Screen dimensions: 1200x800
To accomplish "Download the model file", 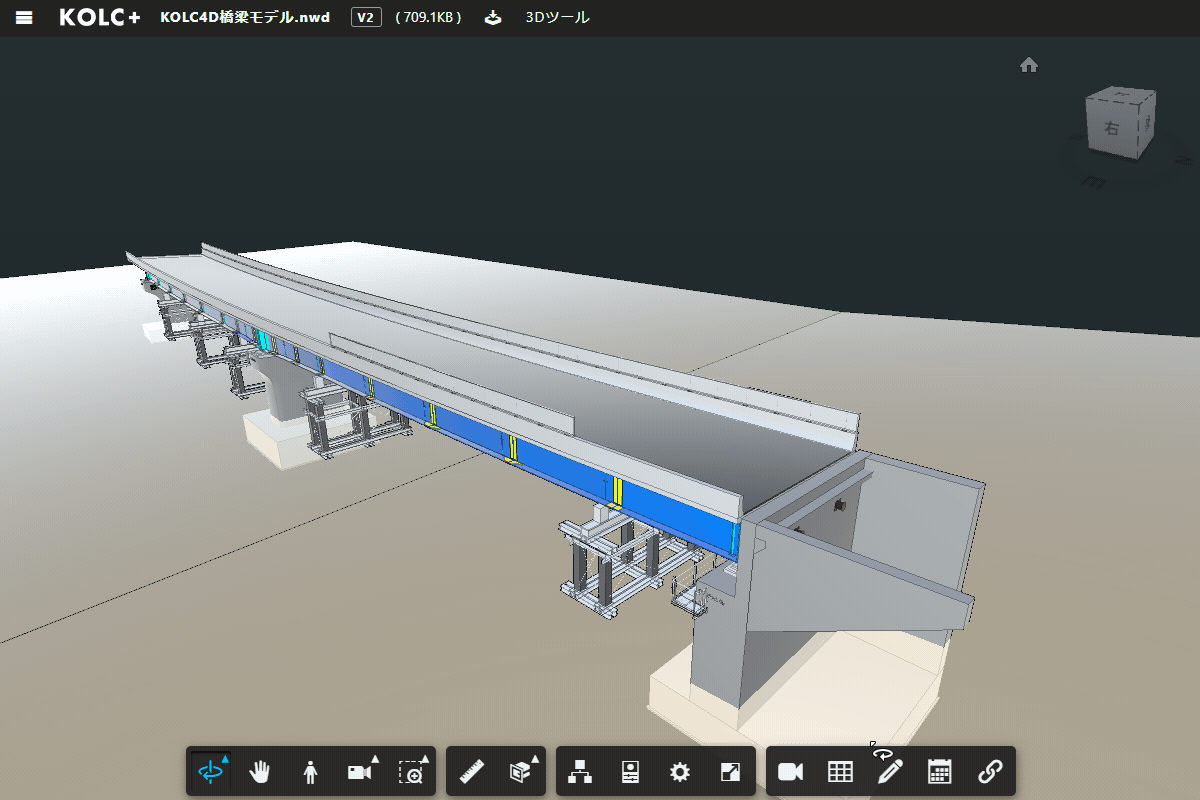I will (493, 18).
